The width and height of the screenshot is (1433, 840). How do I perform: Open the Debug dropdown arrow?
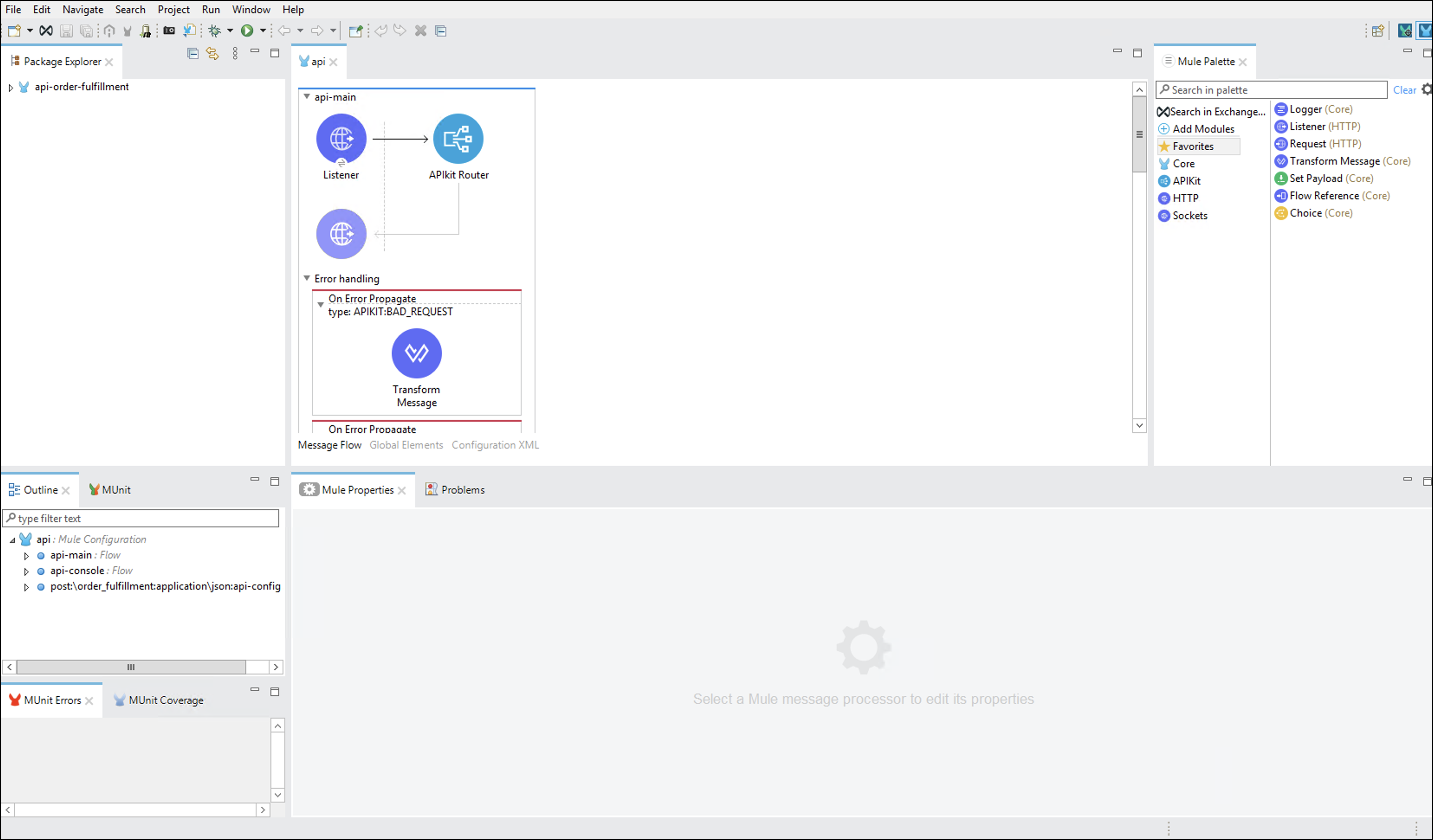[230, 31]
